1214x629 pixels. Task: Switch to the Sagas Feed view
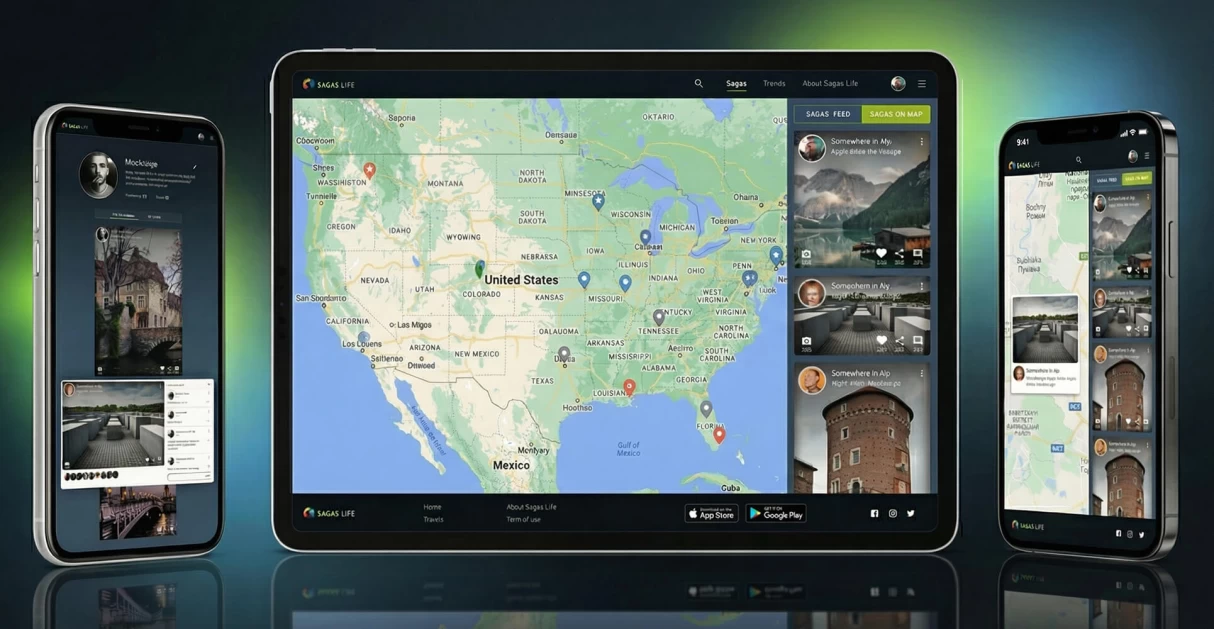[828, 114]
